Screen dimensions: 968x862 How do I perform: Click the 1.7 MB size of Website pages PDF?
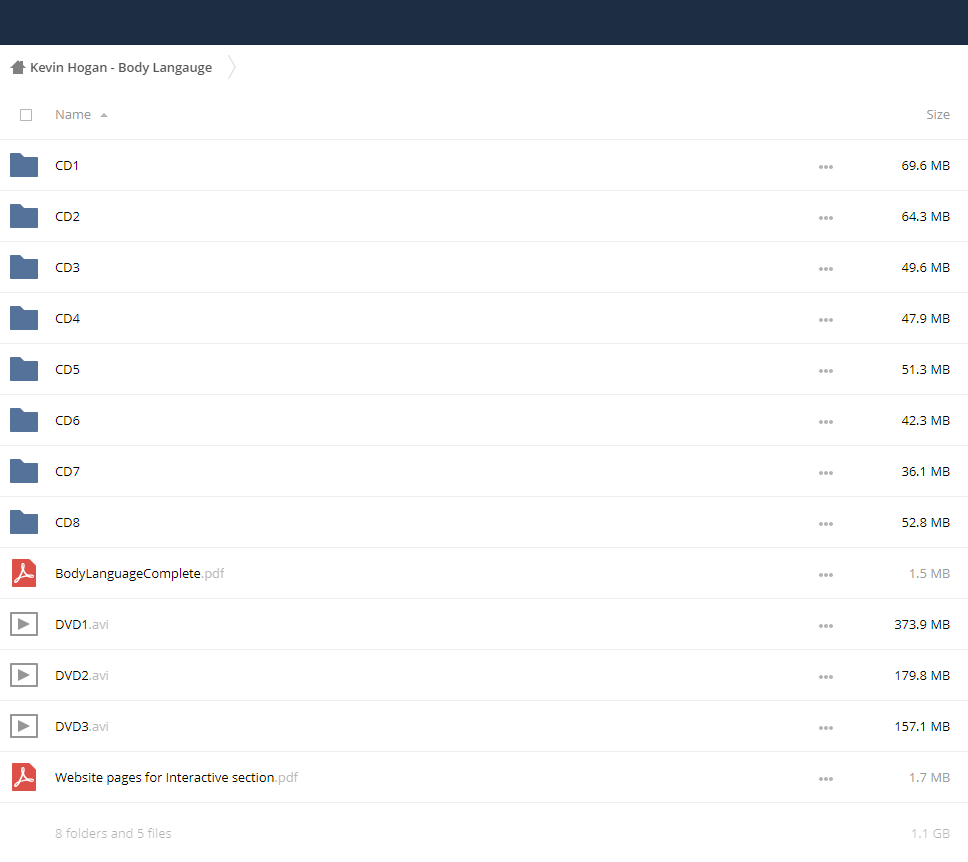click(x=929, y=777)
